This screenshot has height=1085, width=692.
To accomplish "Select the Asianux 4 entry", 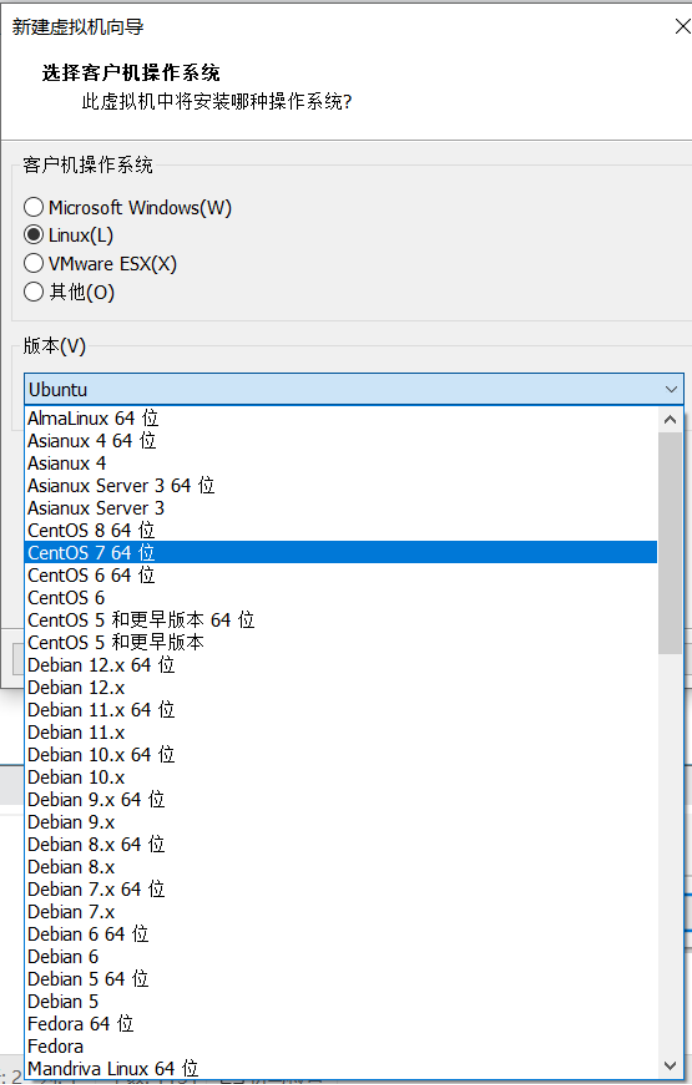I will 341,463.
